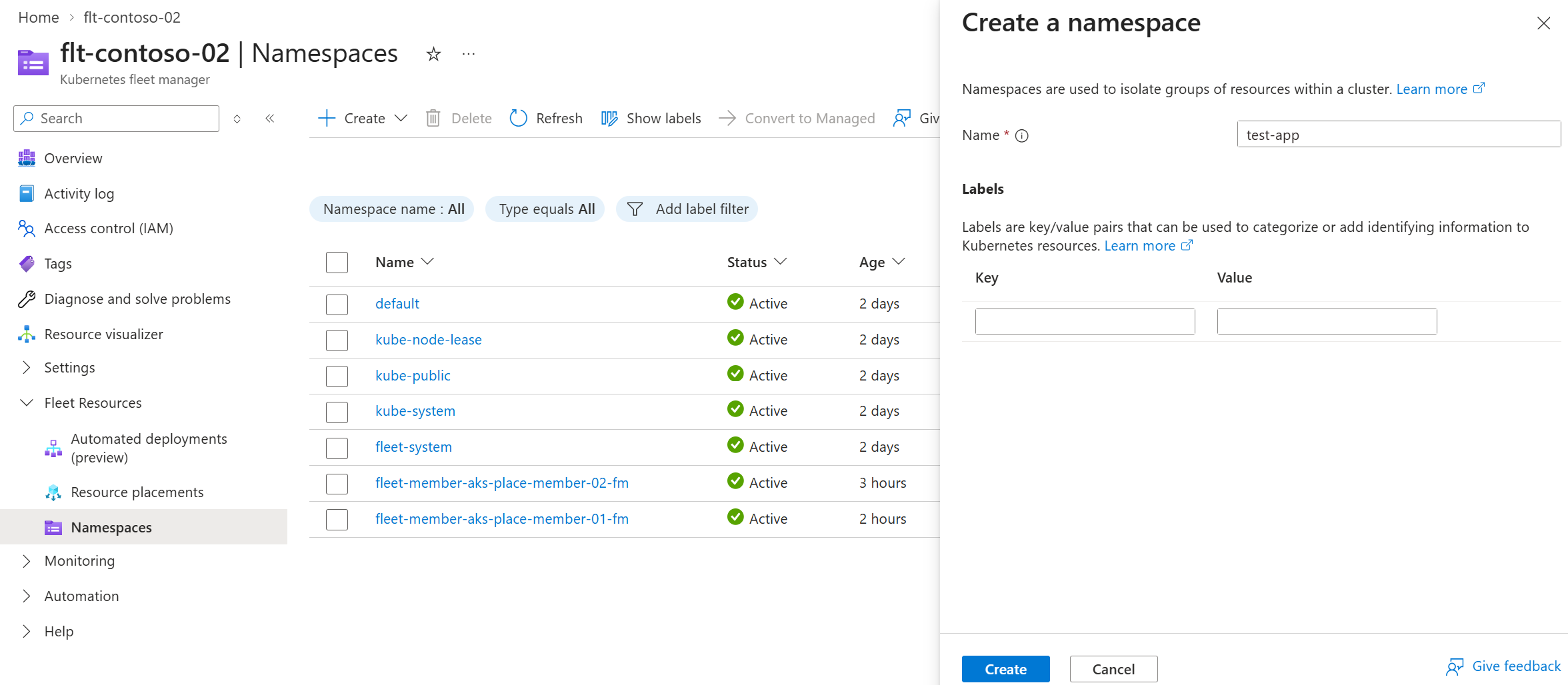This screenshot has width=1568, height=685.
Task: Open the fleet-system namespace link
Action: (413, 447)
